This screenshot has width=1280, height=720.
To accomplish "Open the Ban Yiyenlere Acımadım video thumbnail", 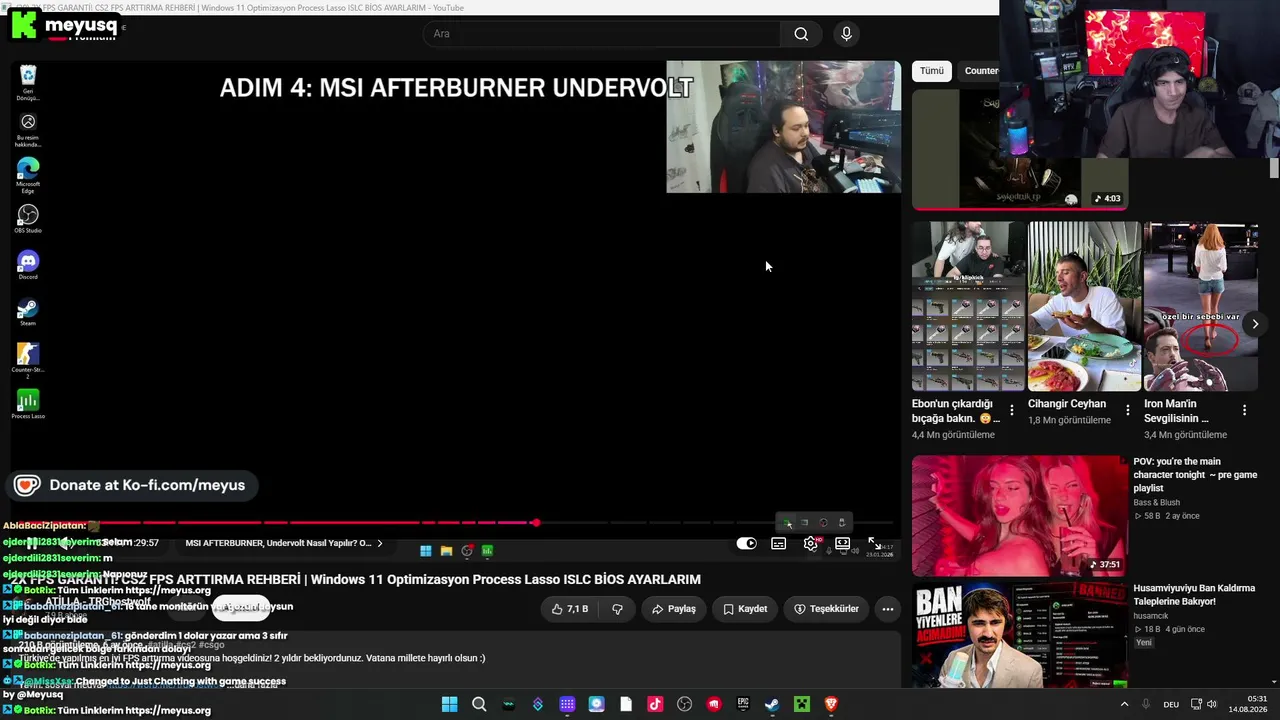I will click(1020, 635).
